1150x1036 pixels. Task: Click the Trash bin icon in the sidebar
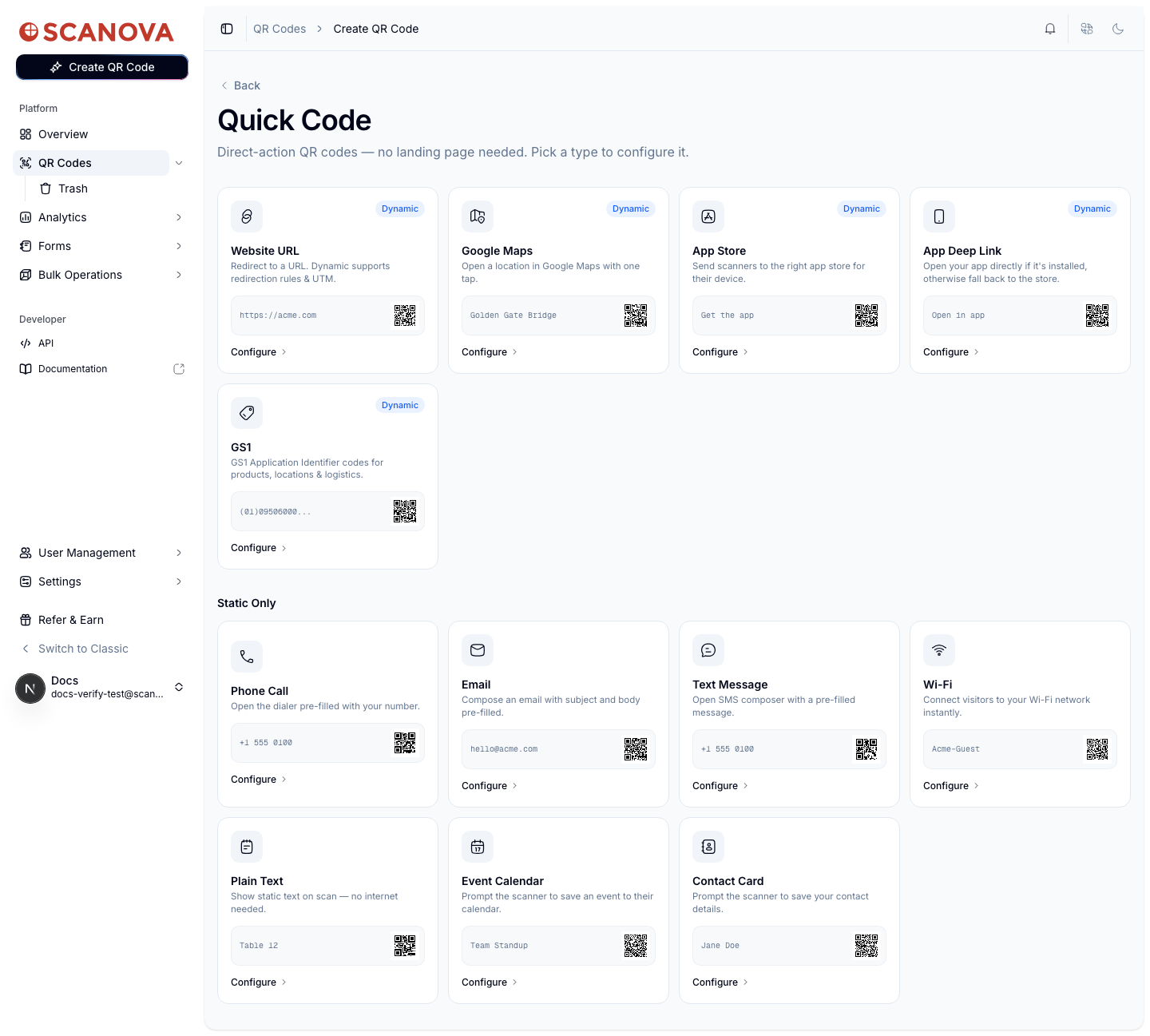click(46, 189)
